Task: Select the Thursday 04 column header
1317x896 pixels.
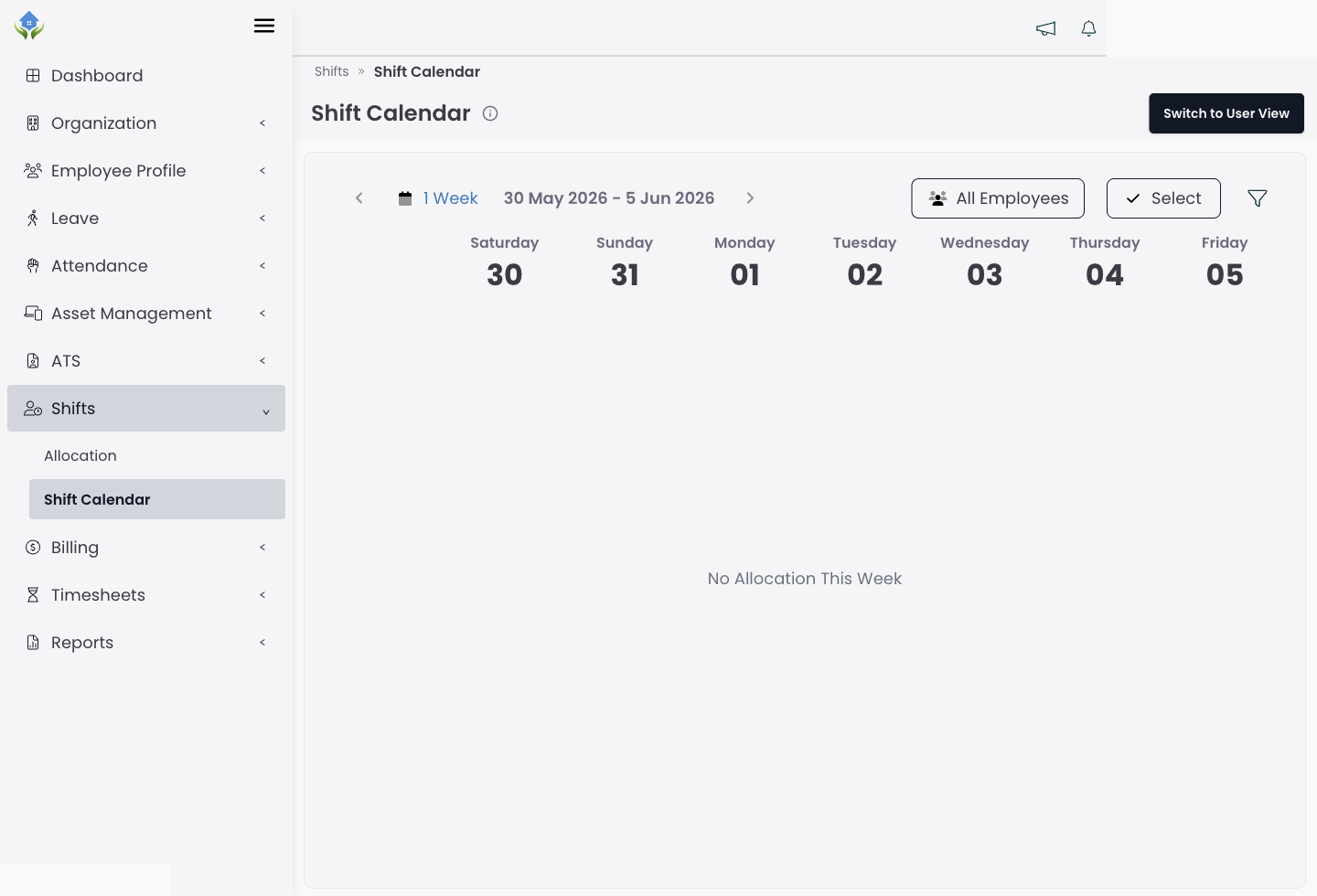Action: 1105,261
